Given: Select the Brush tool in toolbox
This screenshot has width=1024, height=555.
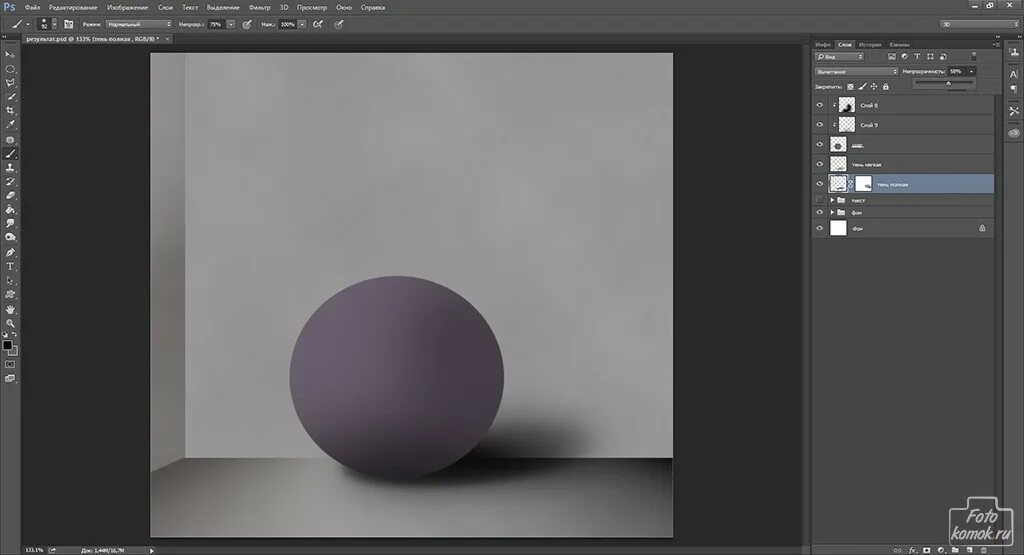Looking at the screenshot, I should click(x=10, y=153).
